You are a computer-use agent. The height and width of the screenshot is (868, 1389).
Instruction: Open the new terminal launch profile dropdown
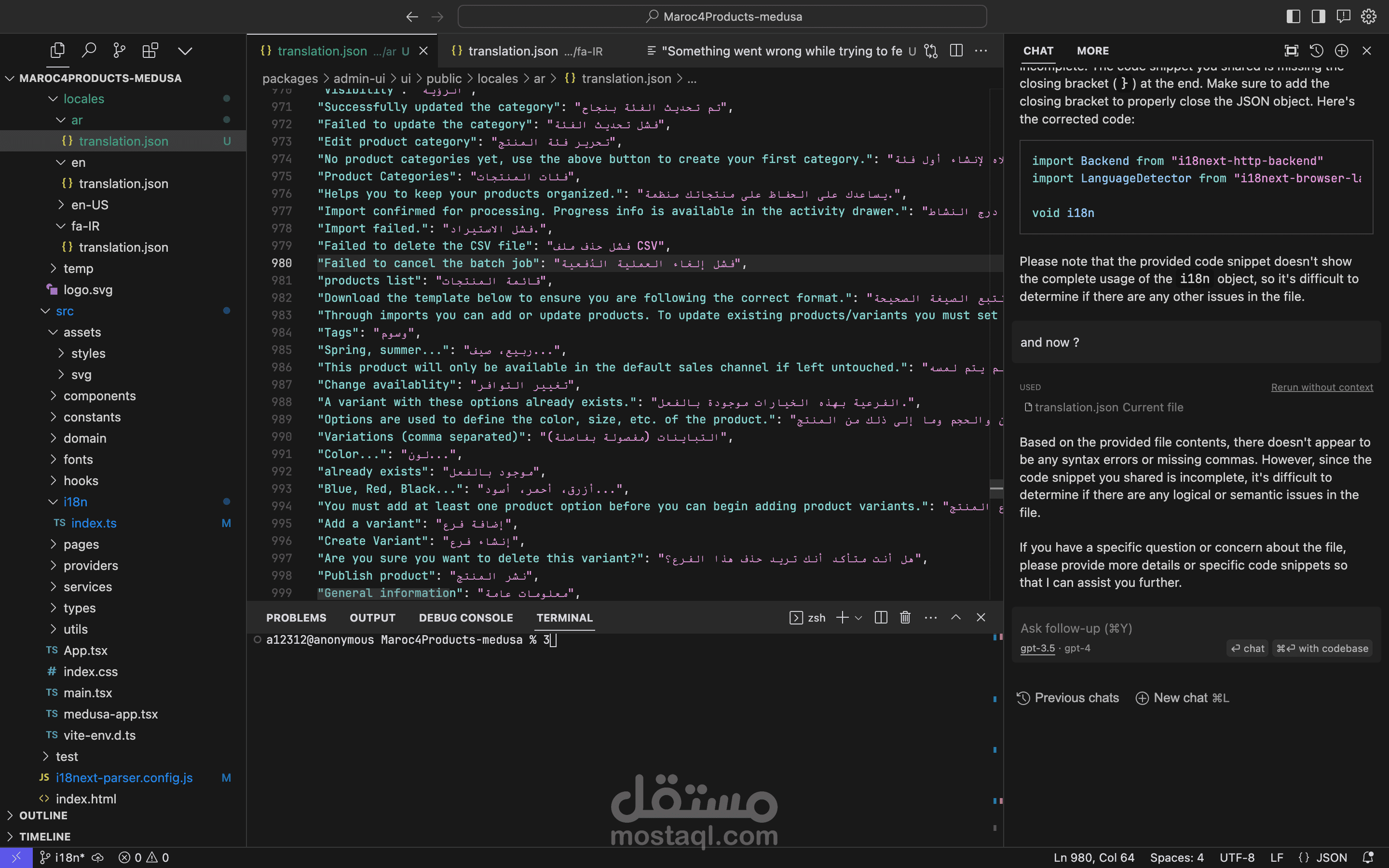pyautogui.click(x=858, y=618)
